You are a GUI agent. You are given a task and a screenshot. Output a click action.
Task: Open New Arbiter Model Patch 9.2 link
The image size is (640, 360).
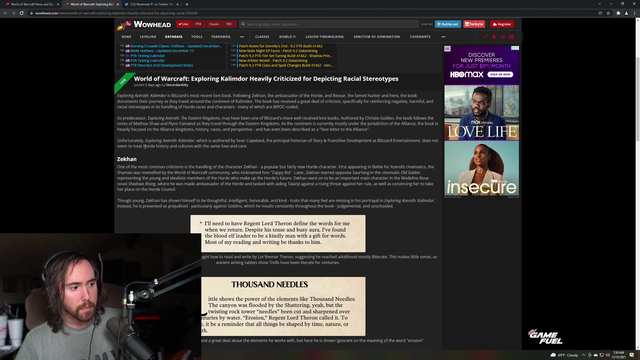(x=273, y=60)
